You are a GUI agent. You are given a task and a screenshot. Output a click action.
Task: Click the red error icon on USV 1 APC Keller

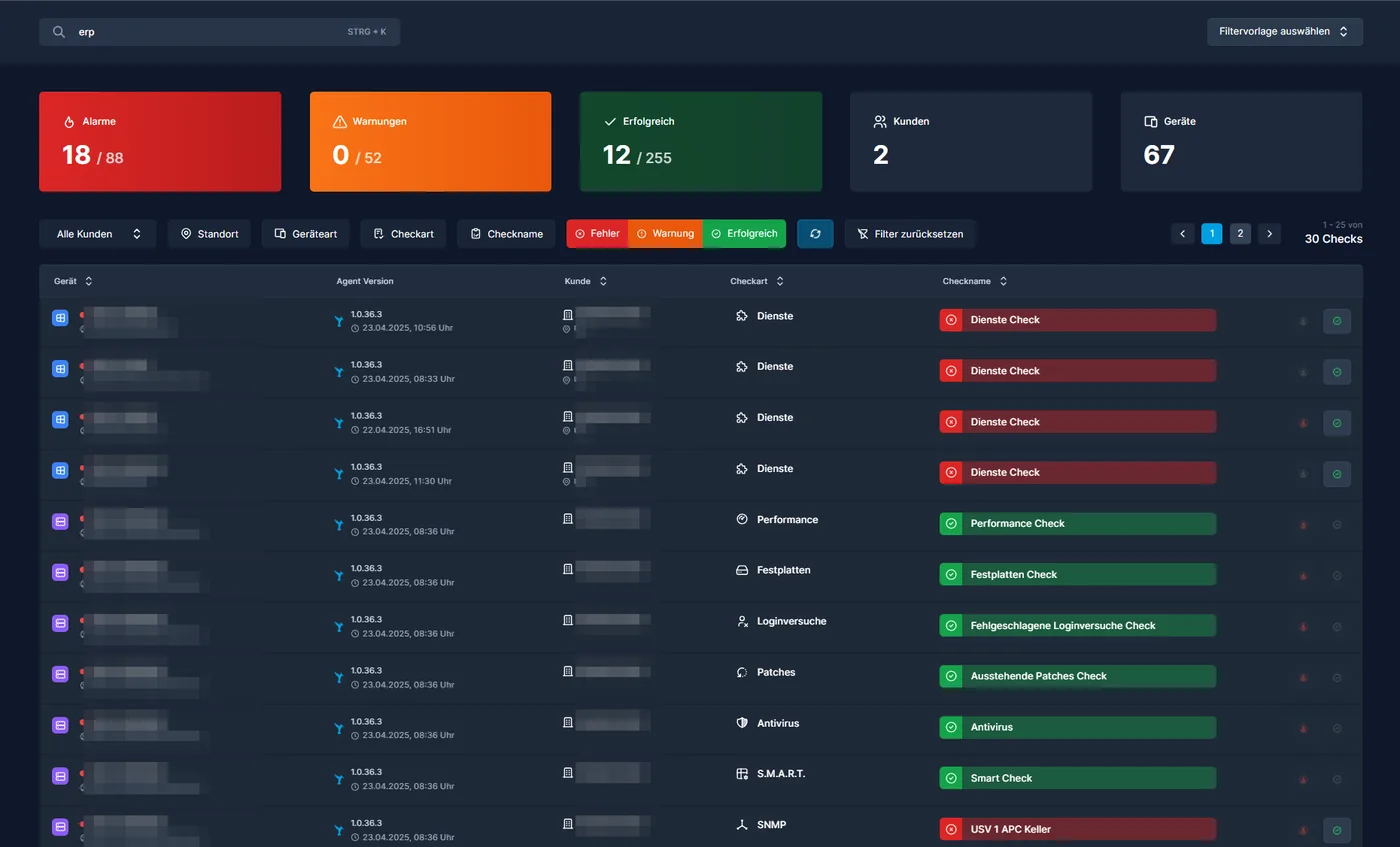pos(951,829)
